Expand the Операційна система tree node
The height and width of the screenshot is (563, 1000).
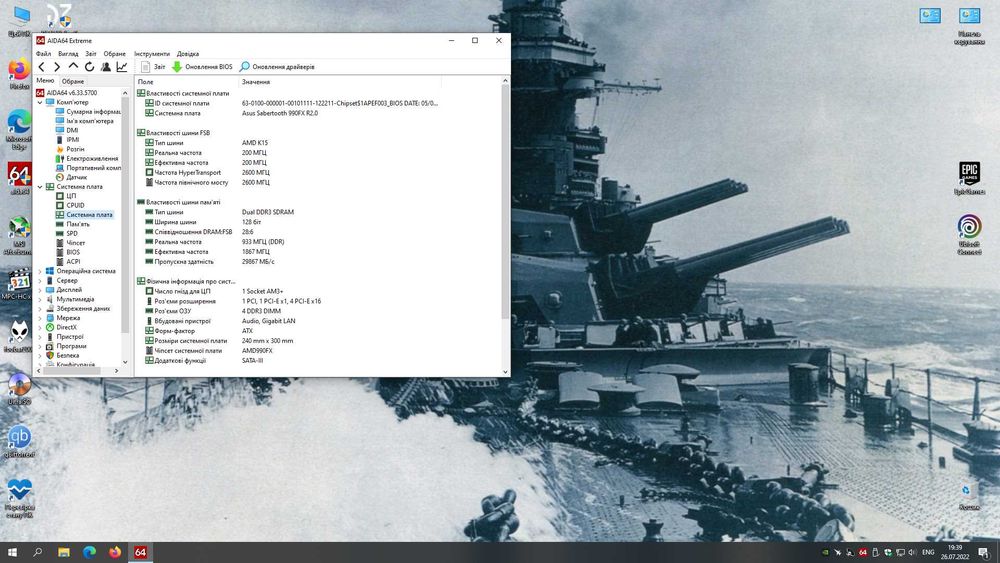[x=40, y=271]
